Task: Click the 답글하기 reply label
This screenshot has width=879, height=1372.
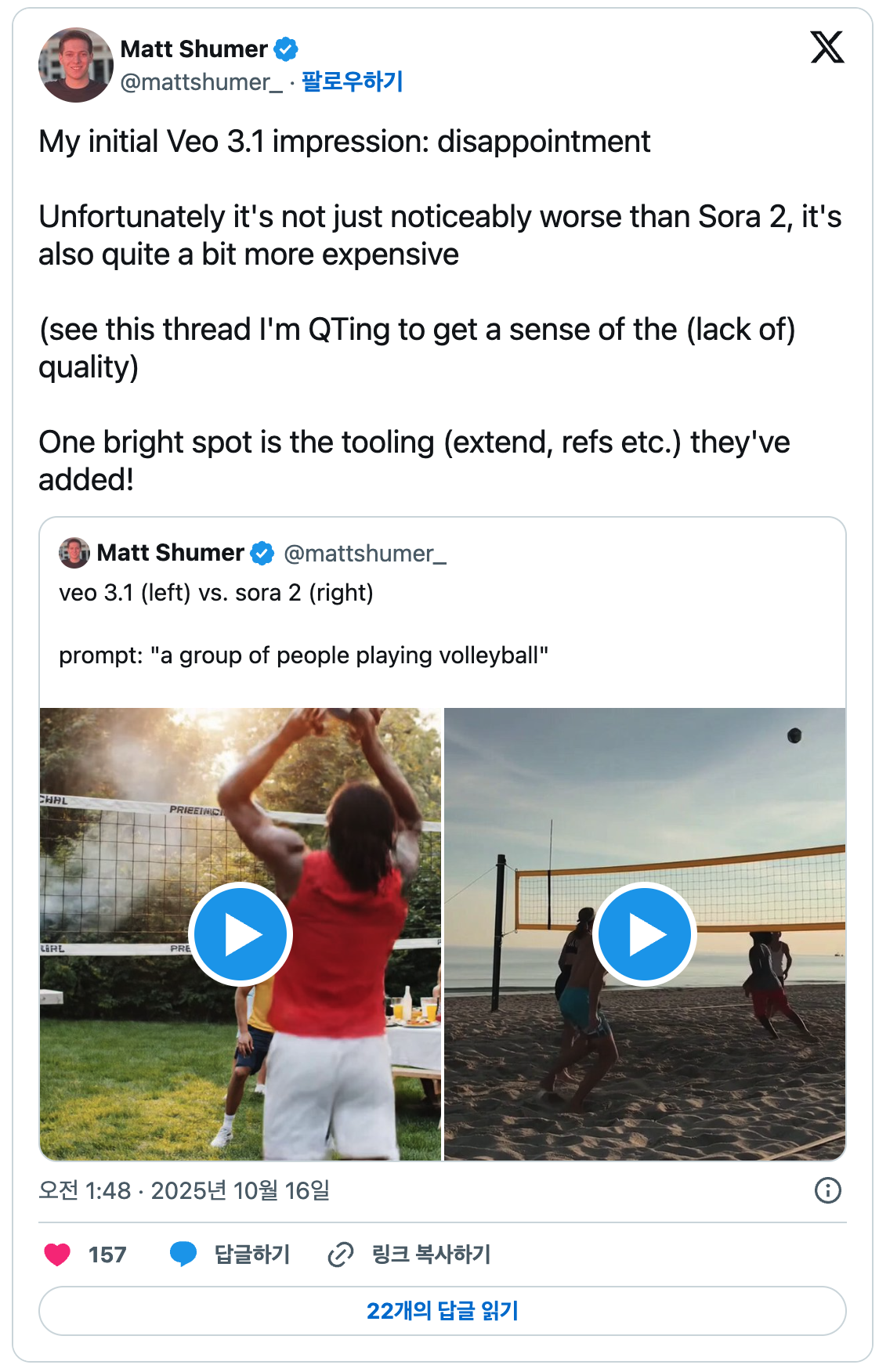Action: coord(252,1255)
